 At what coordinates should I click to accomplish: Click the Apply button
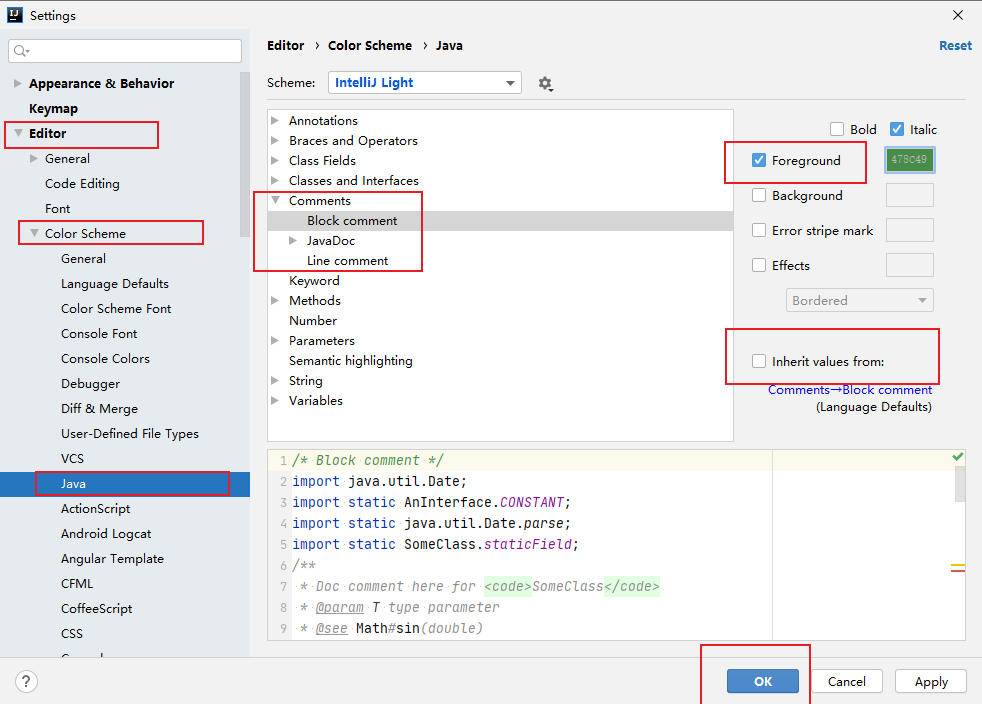click(931, 681)
